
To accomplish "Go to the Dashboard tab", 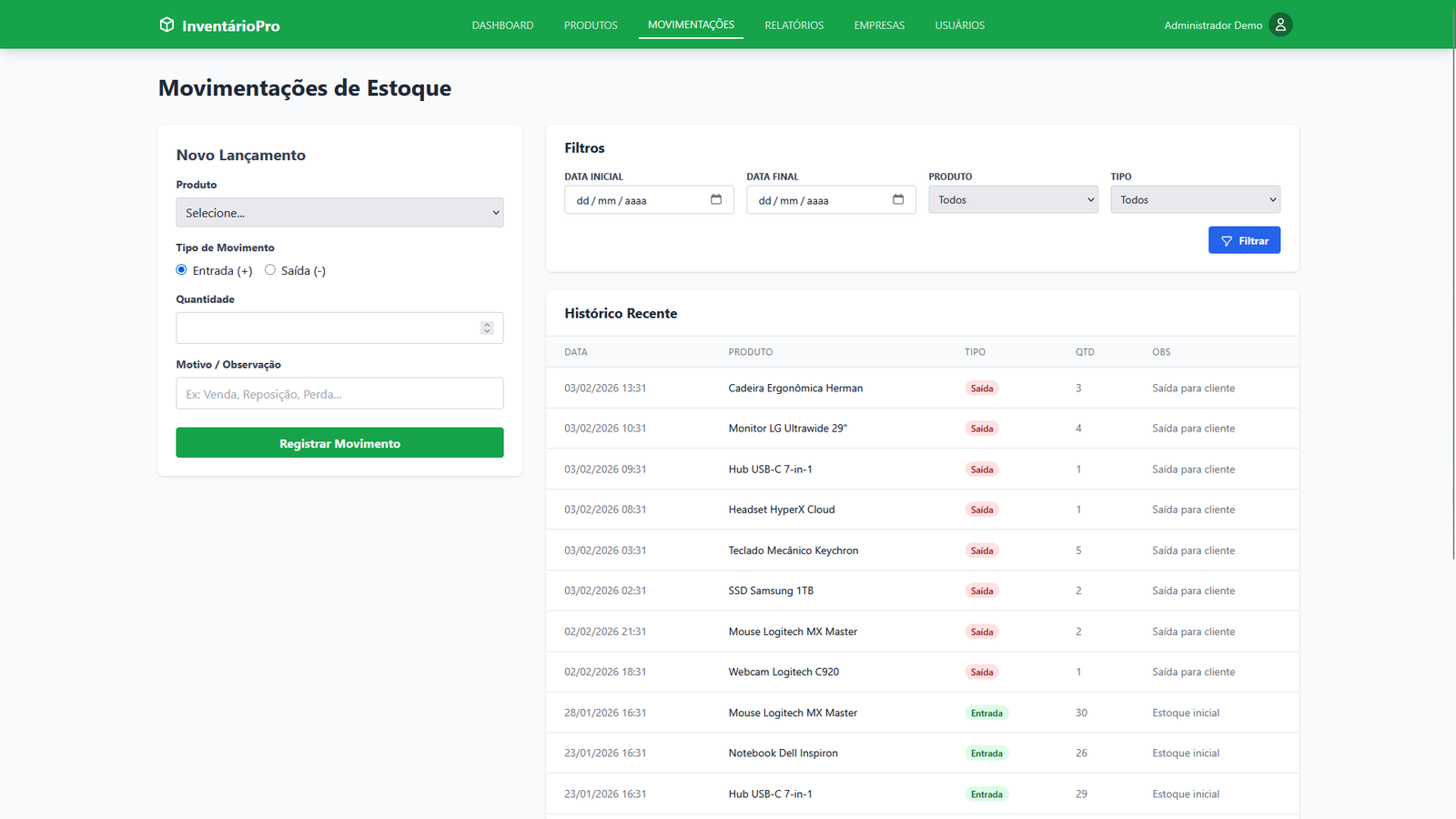I will [x=502, y=25].
